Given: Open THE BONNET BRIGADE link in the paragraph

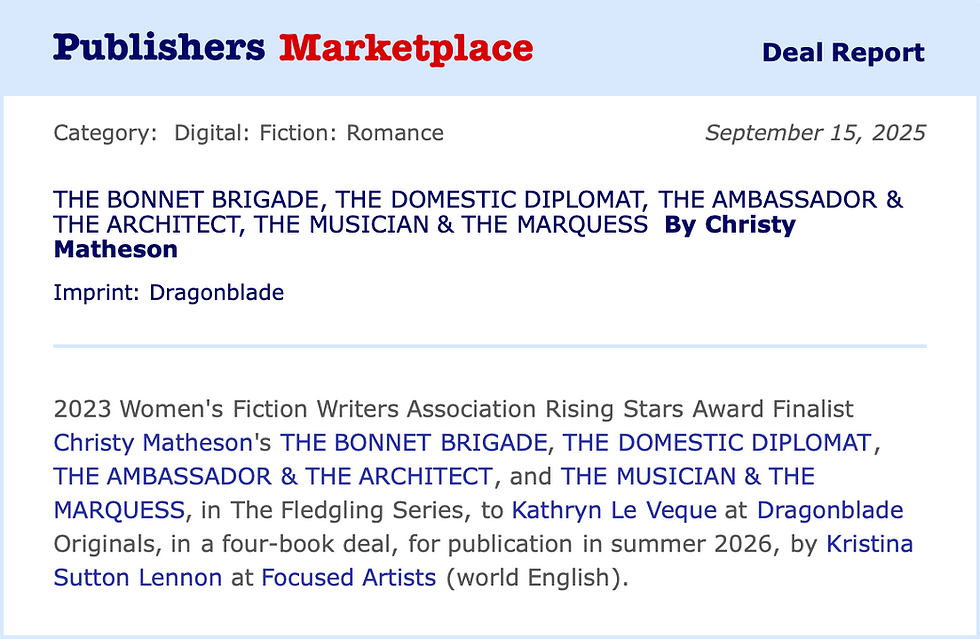Looking at the screenshot, I should tap(413, 443).
